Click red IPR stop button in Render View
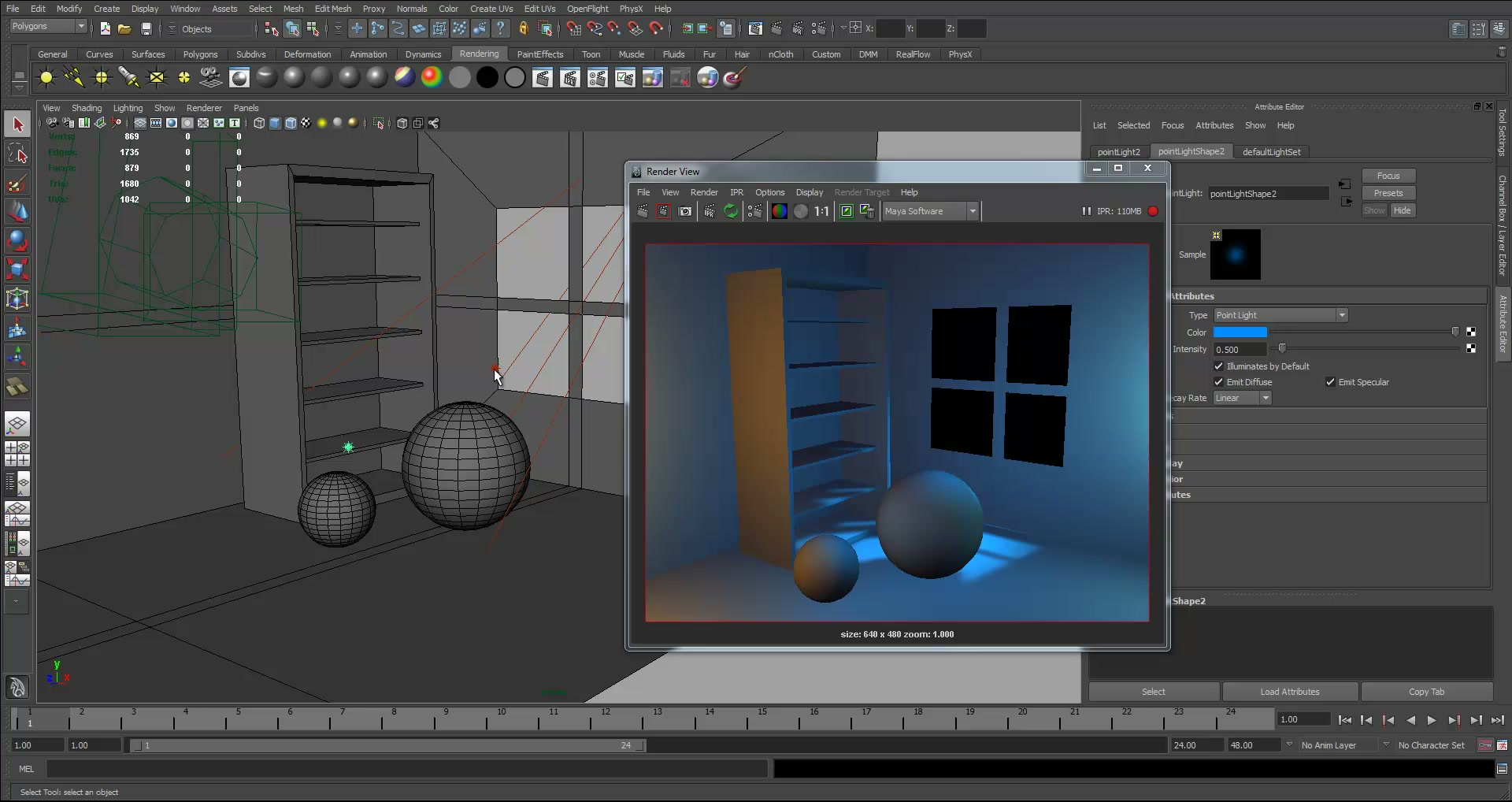The height and width of the screenshot is (802, 1512). click(1153, 211)
